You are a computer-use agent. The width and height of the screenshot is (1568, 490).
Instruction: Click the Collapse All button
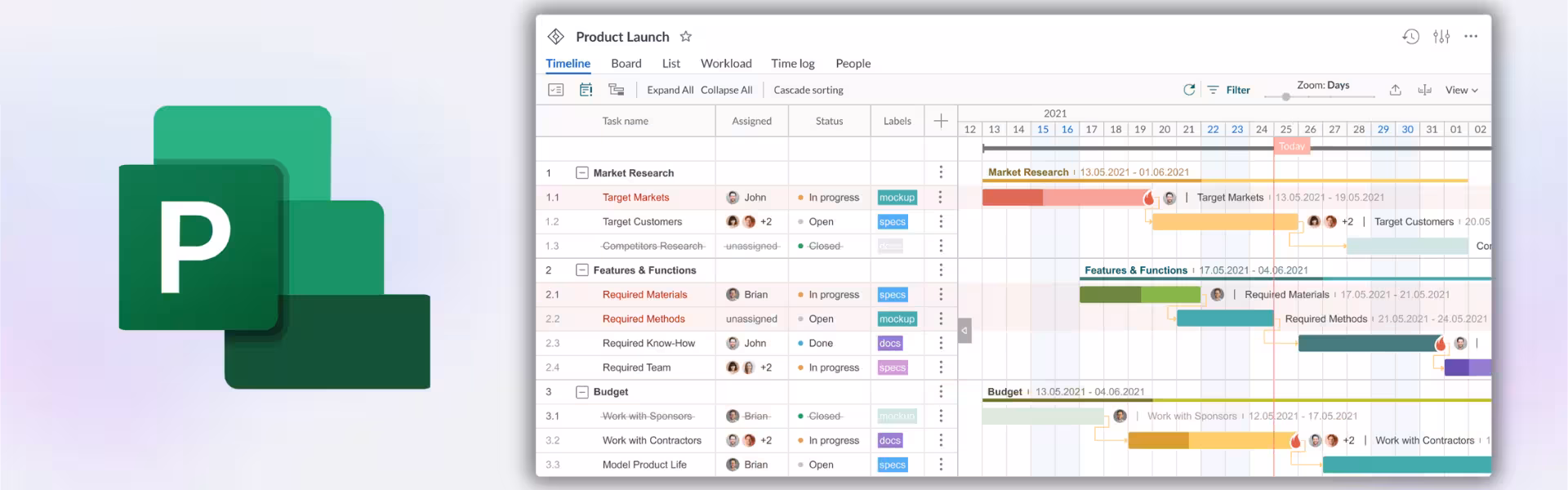click(727, 90)
